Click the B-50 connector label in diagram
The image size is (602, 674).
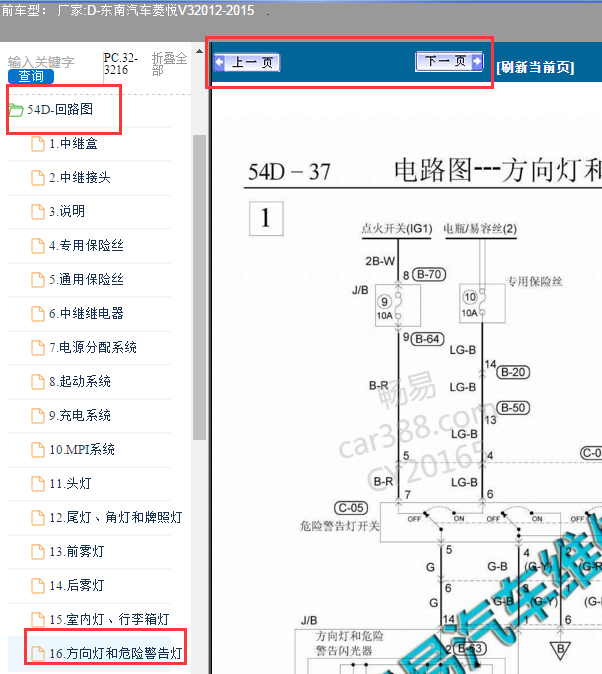(513, 407)
